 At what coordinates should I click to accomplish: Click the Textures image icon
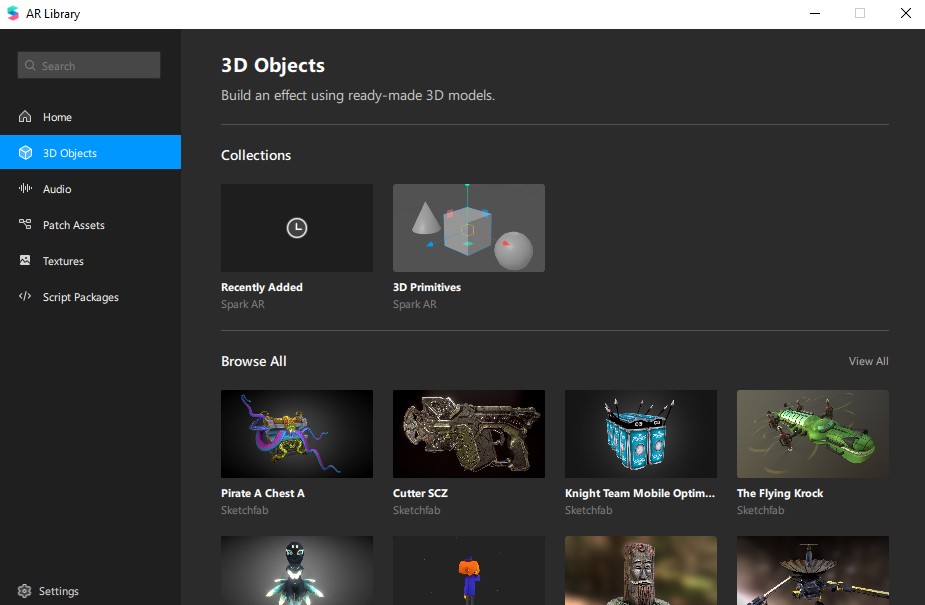coord(25,261)
